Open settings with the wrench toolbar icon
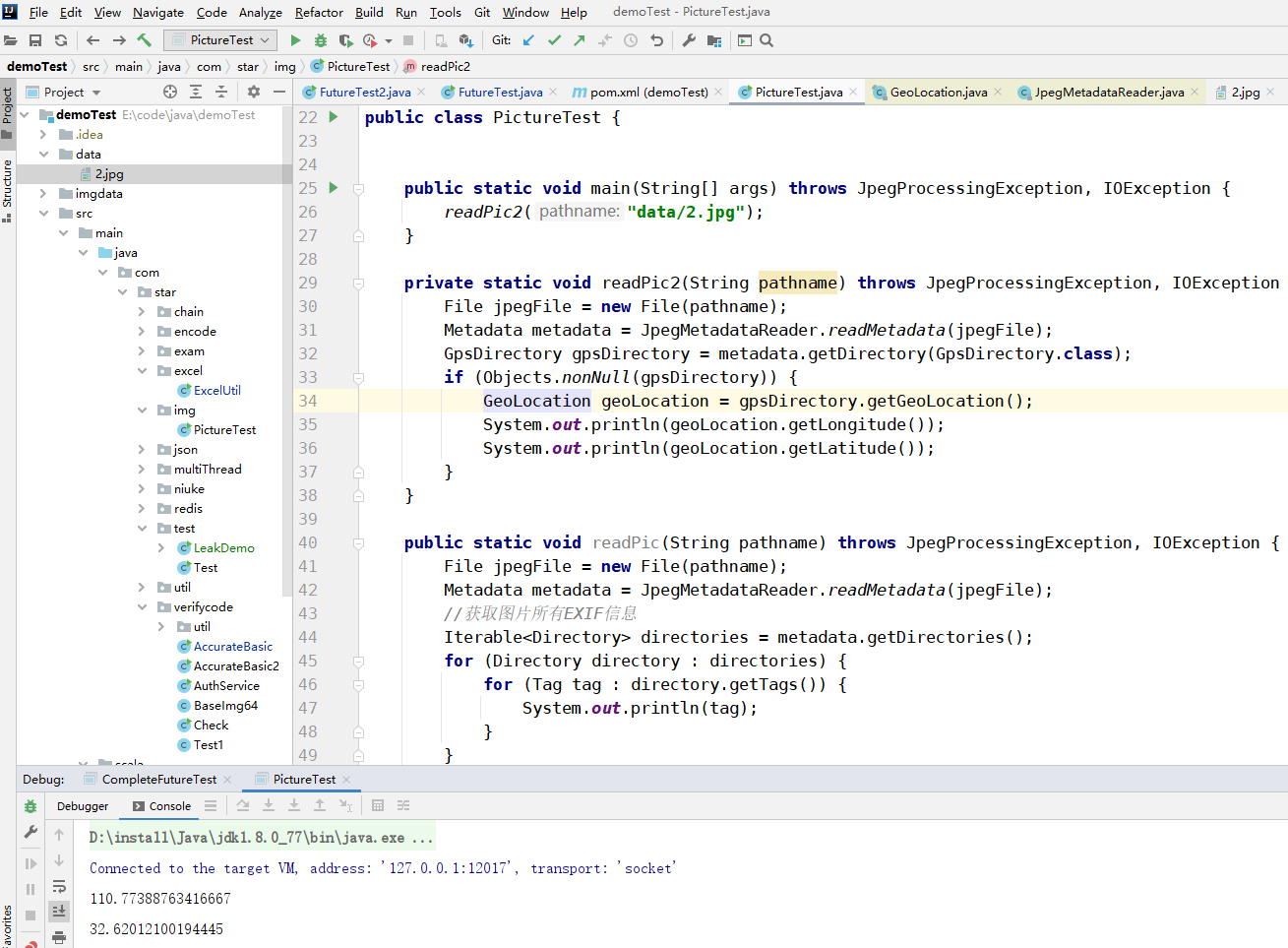Image resolution: width=1288 pixels, height=948 pixels. point(689,40)
